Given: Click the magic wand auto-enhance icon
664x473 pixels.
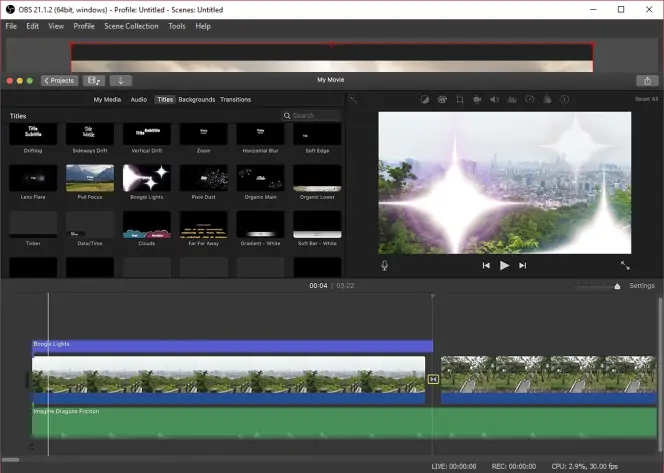Looking at the screenshot, I should click(352, 100).
